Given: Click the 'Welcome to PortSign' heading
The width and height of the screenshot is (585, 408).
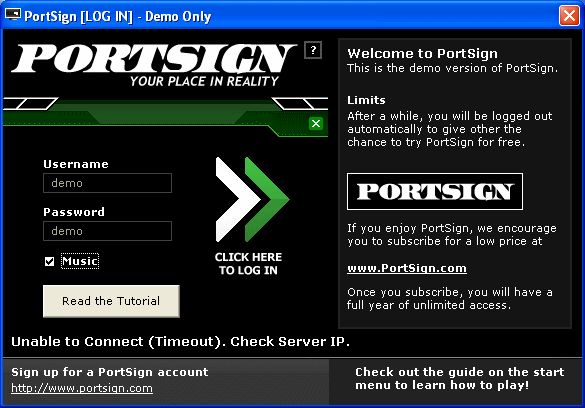Looking at the screenshot, I should (422, 54).
